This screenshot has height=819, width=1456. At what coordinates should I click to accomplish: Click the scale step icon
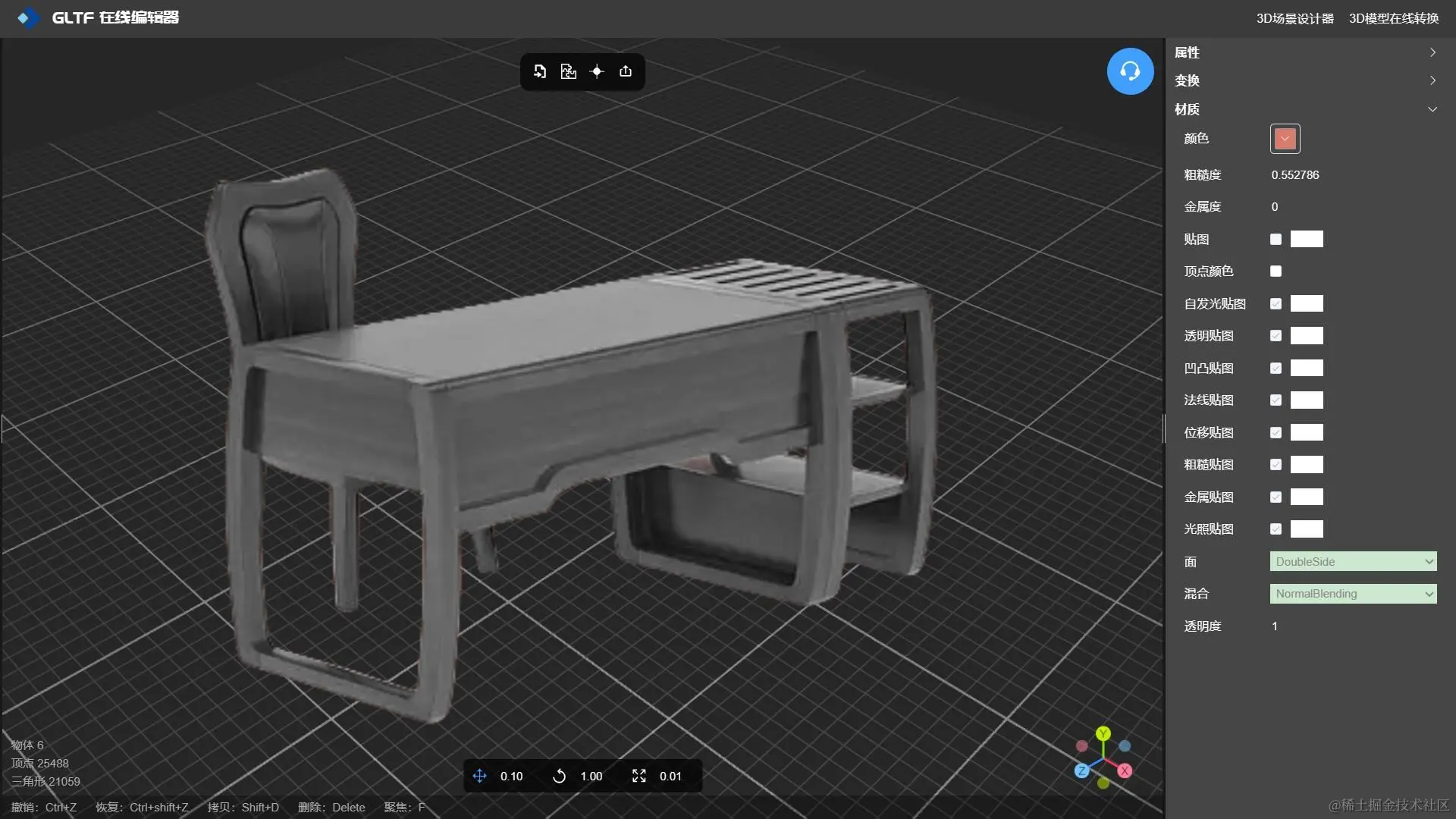(639, 776)
